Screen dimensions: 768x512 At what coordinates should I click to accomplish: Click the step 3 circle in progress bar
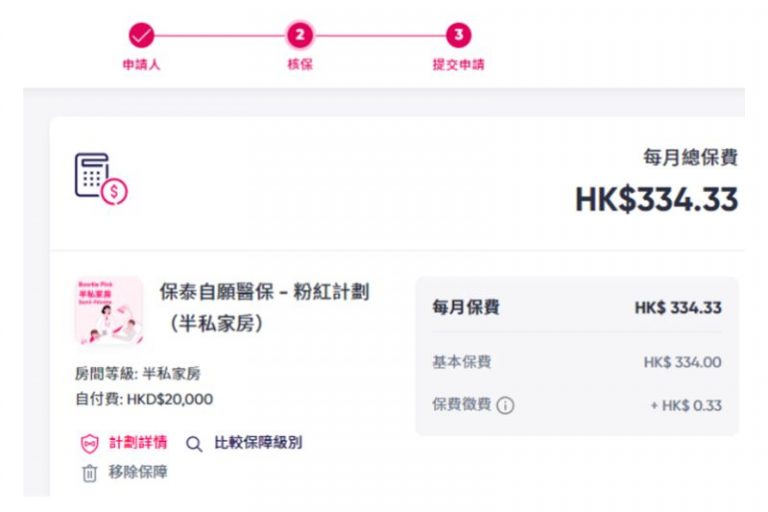[x=458, y=36]
